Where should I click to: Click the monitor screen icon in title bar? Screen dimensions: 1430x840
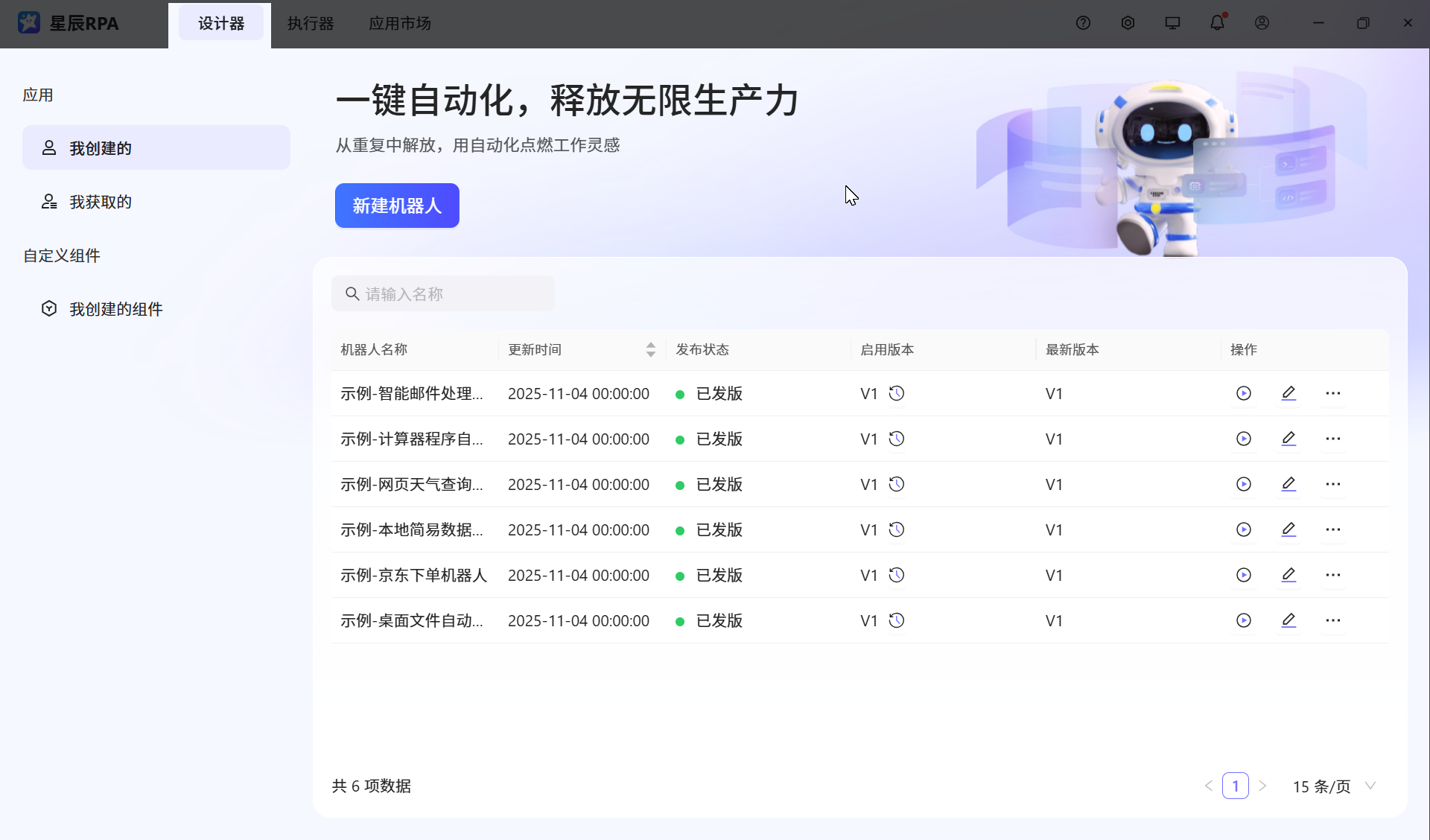point(1172,23)
